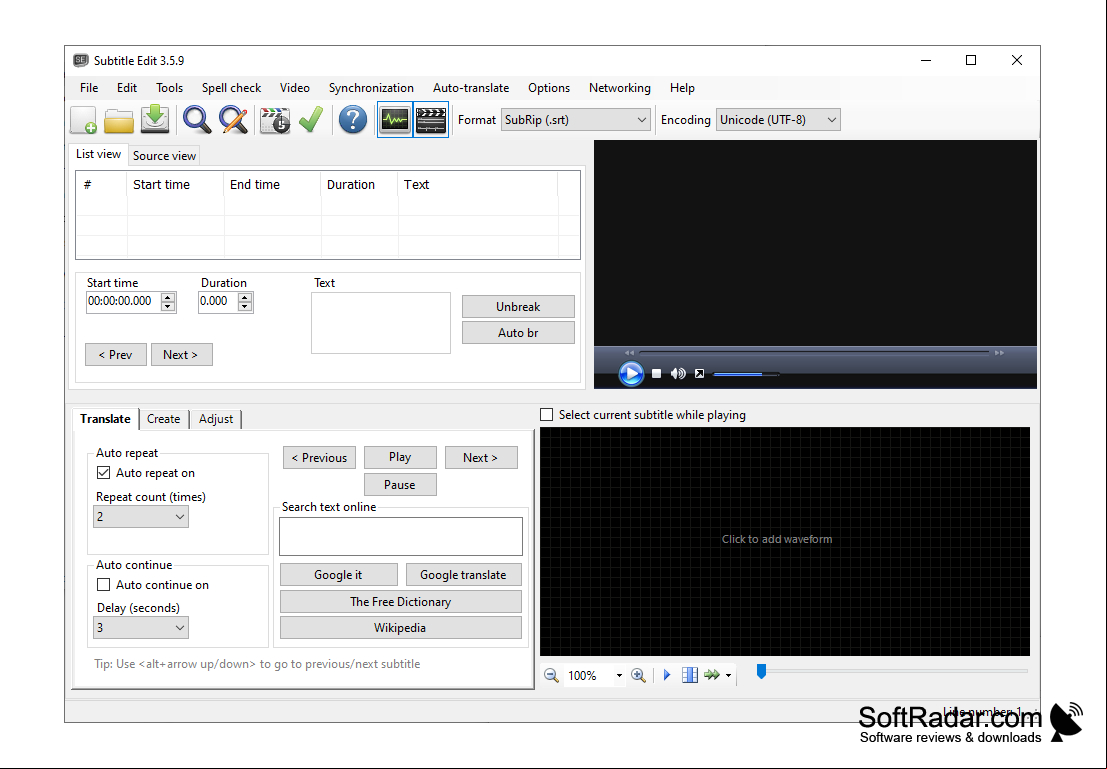Screen dimensions: 1107x769
Task: Click the New subtitle toolbar icon
Action: pyautogui.click(x=83, y=120)
